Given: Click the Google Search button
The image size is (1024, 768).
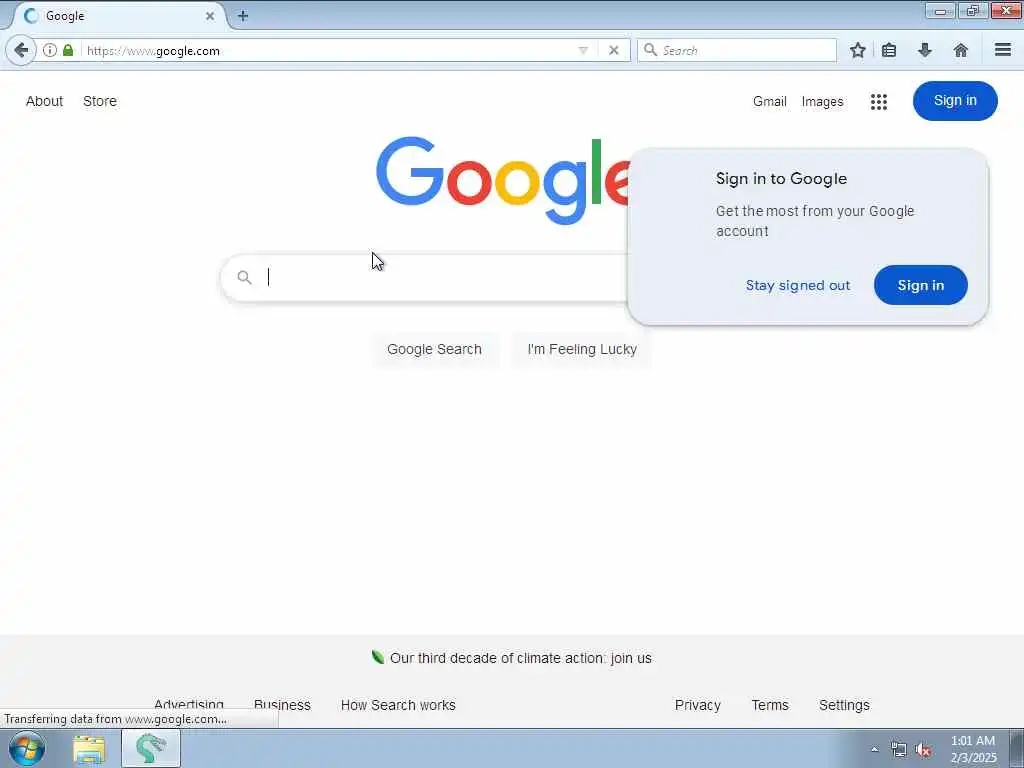Looking at the screenshot, I should point(434,349).
